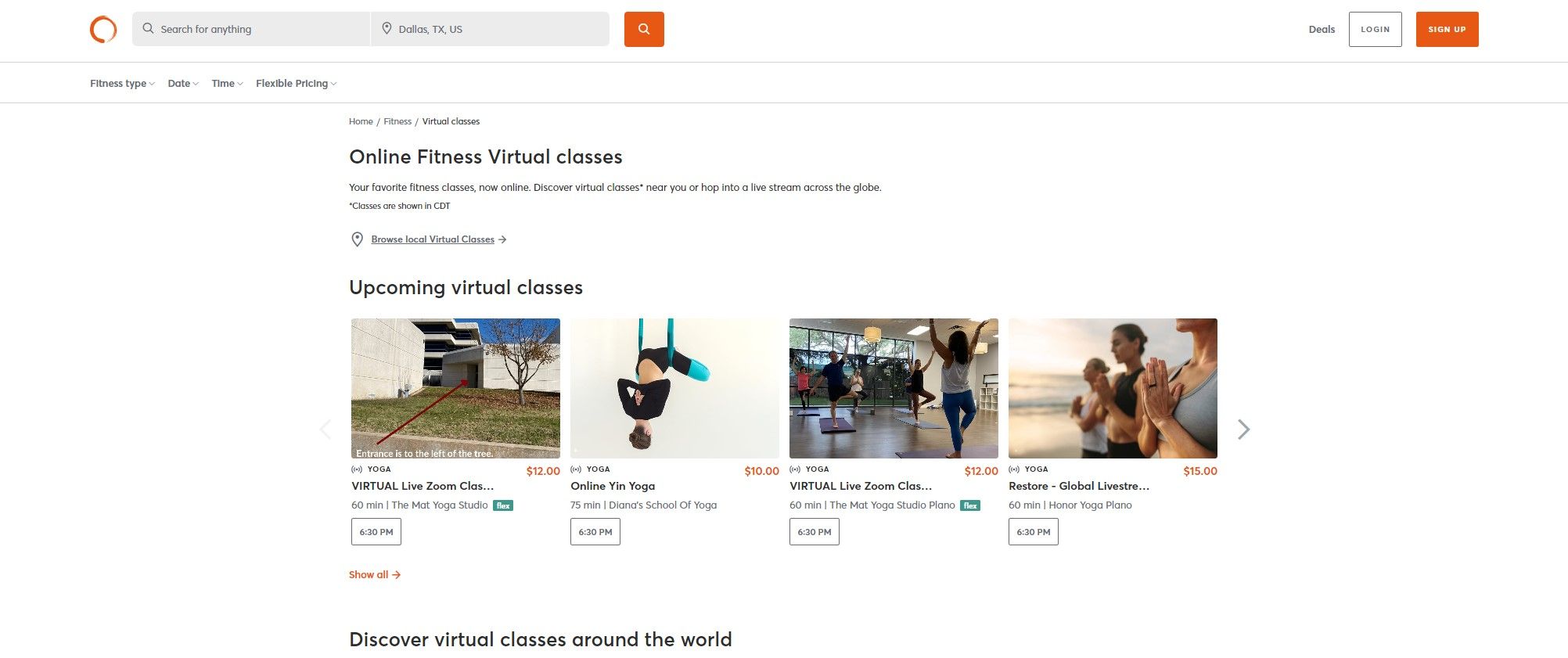Click the flex badge on The Mat Yoga Studio
The width and height of the screenshot is (1568, 658).
point(503,505)
